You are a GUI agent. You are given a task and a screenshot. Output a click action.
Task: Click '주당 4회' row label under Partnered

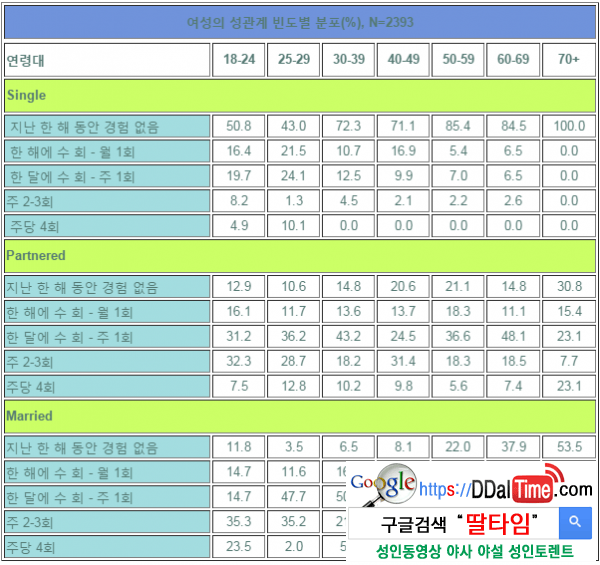[107, 386]
